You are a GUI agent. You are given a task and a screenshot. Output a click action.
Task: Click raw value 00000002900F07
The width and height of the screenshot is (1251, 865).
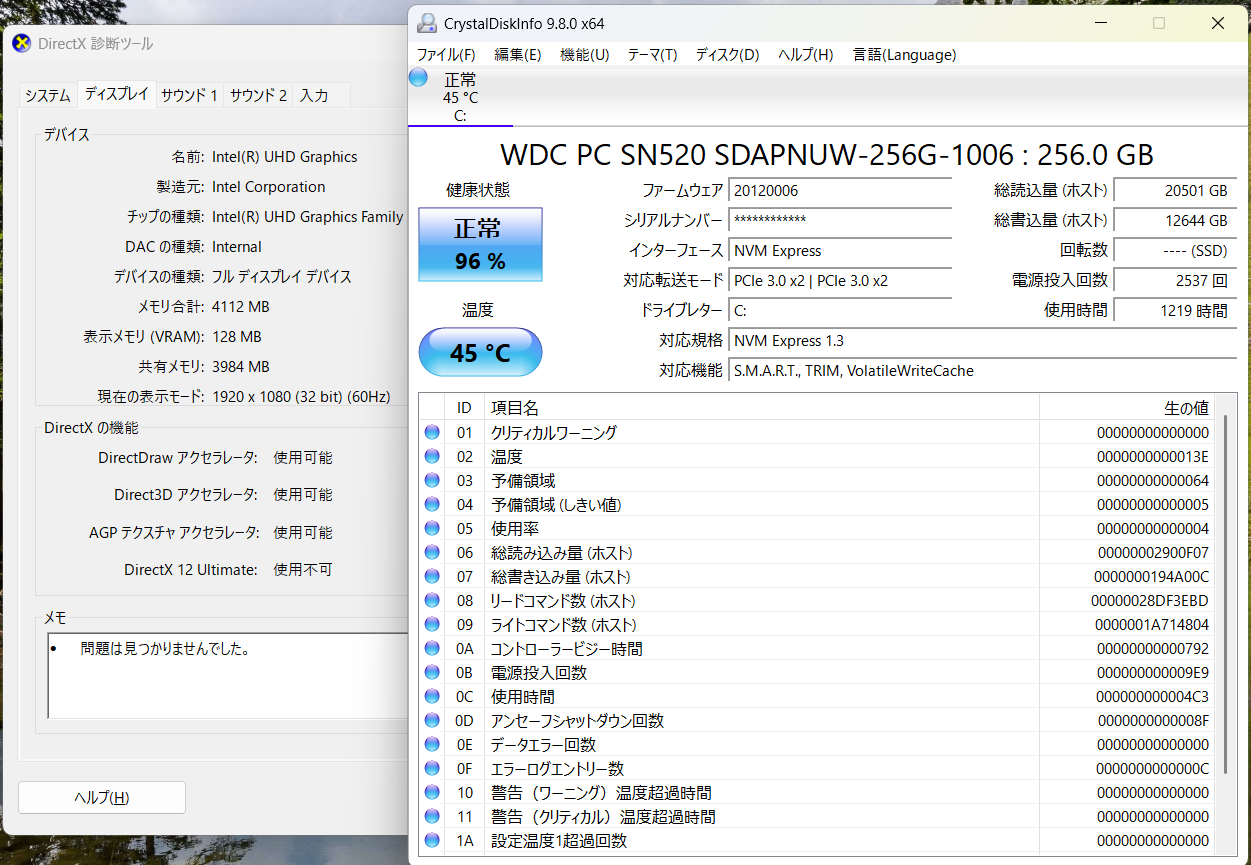click(1153, 553)
